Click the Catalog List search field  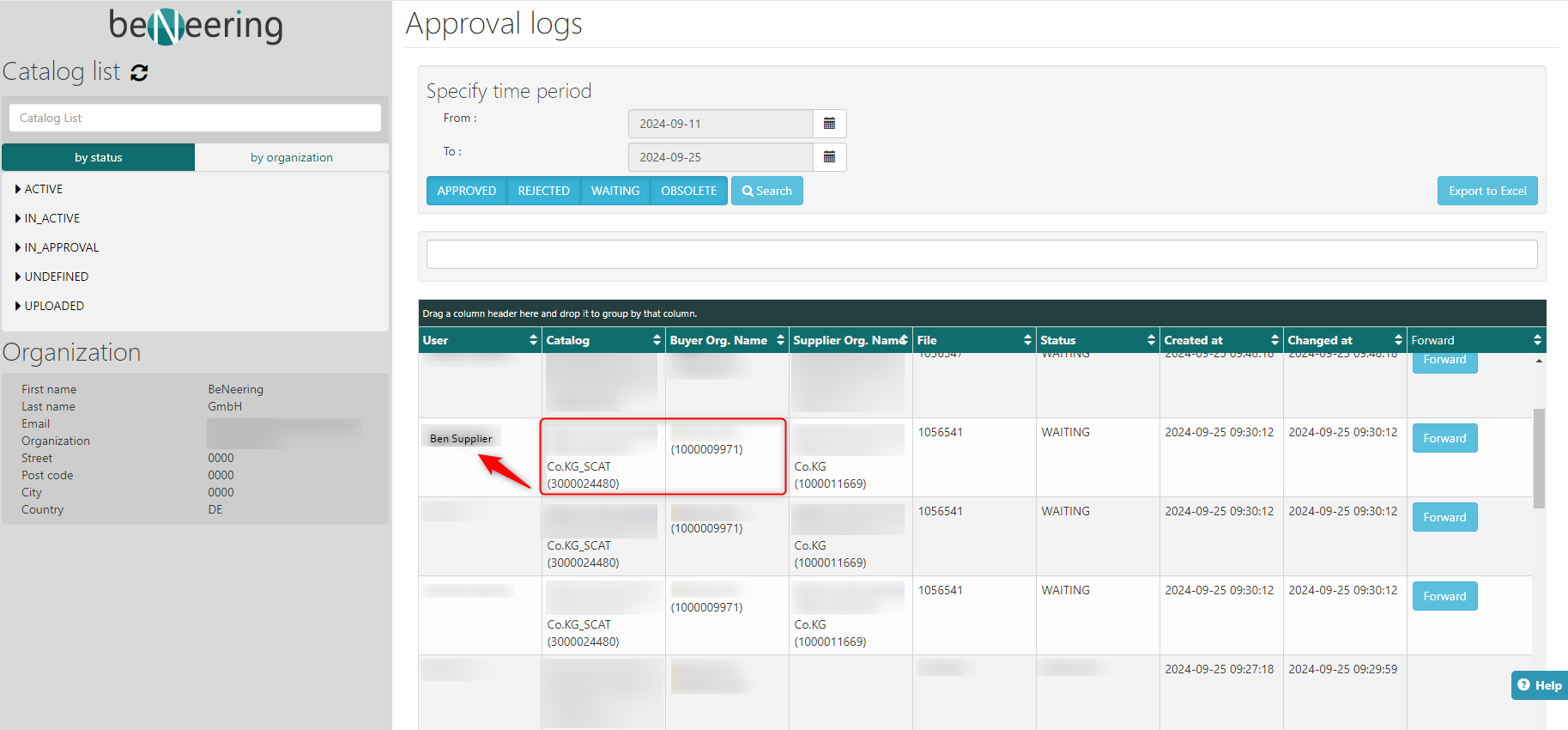pyautogui.click(x=195, y=118)
